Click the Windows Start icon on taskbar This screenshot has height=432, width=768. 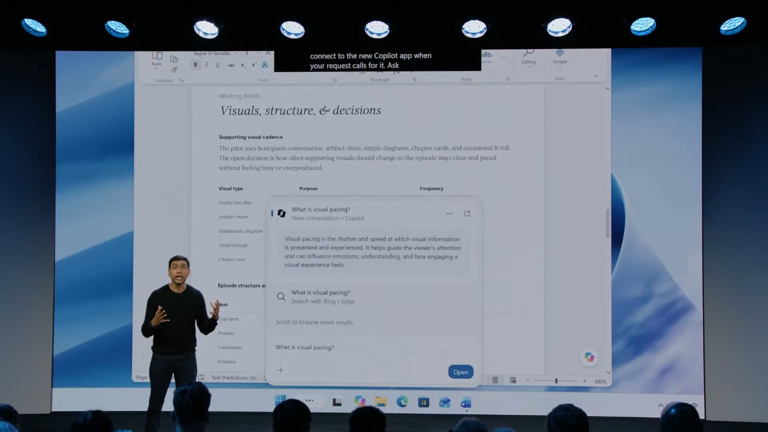[281, 400]
